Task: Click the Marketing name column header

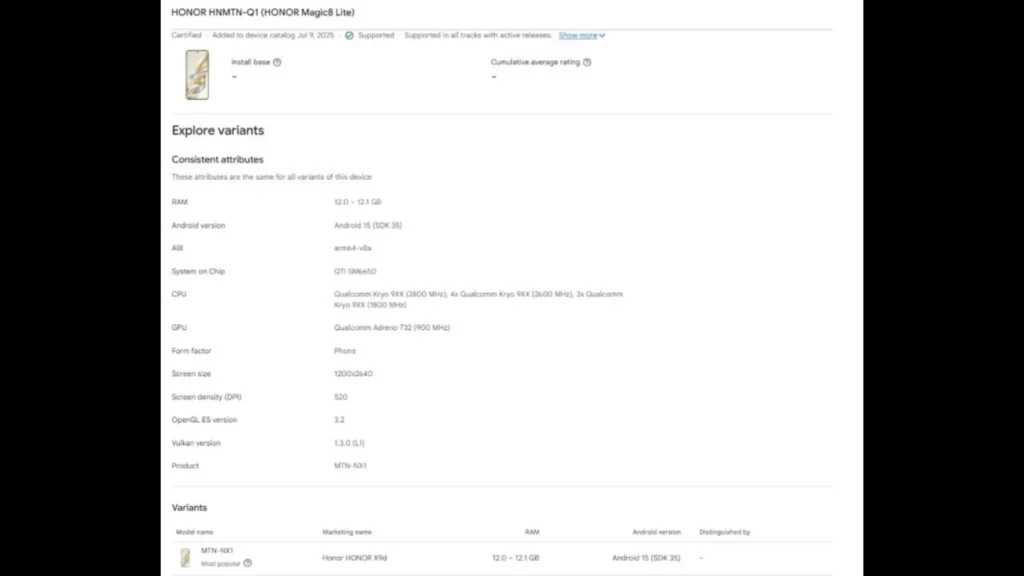Action: pyautogui.click(x=346, y=532)
